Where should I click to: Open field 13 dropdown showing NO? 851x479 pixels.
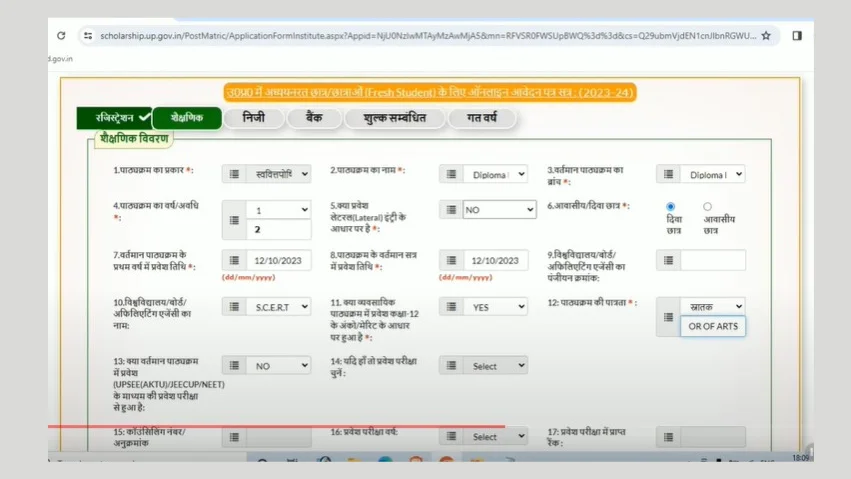[x=278, y=366]
